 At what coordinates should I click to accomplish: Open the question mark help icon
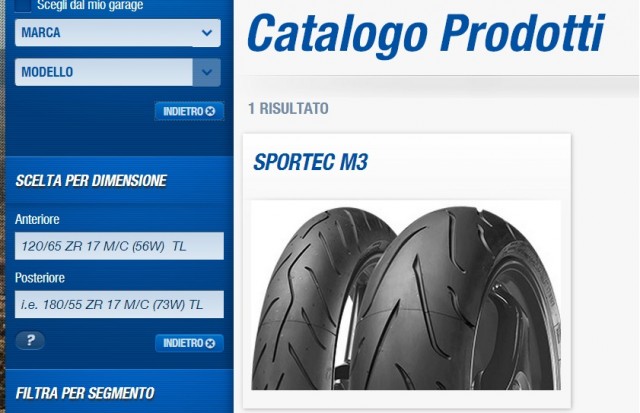(30, 340)
